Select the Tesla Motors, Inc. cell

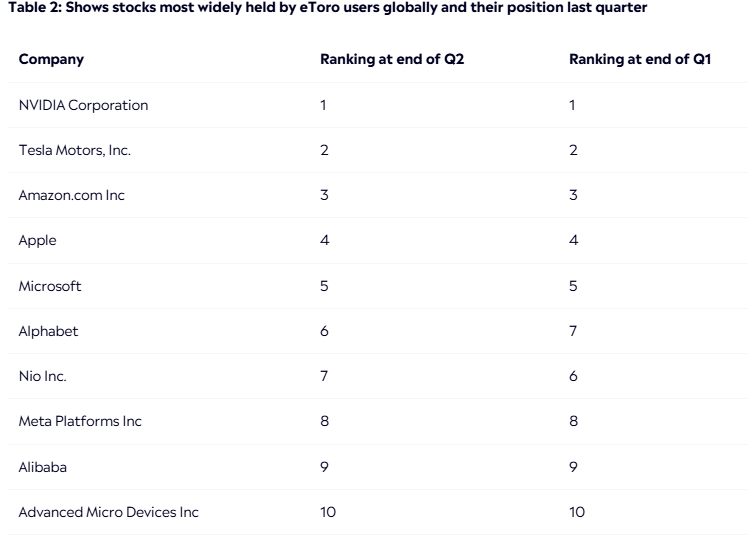[x=74, y=150]
